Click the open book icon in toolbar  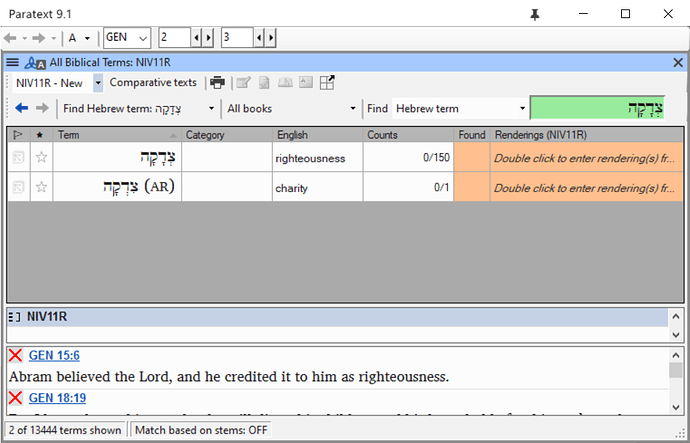(x=285, y=82)
